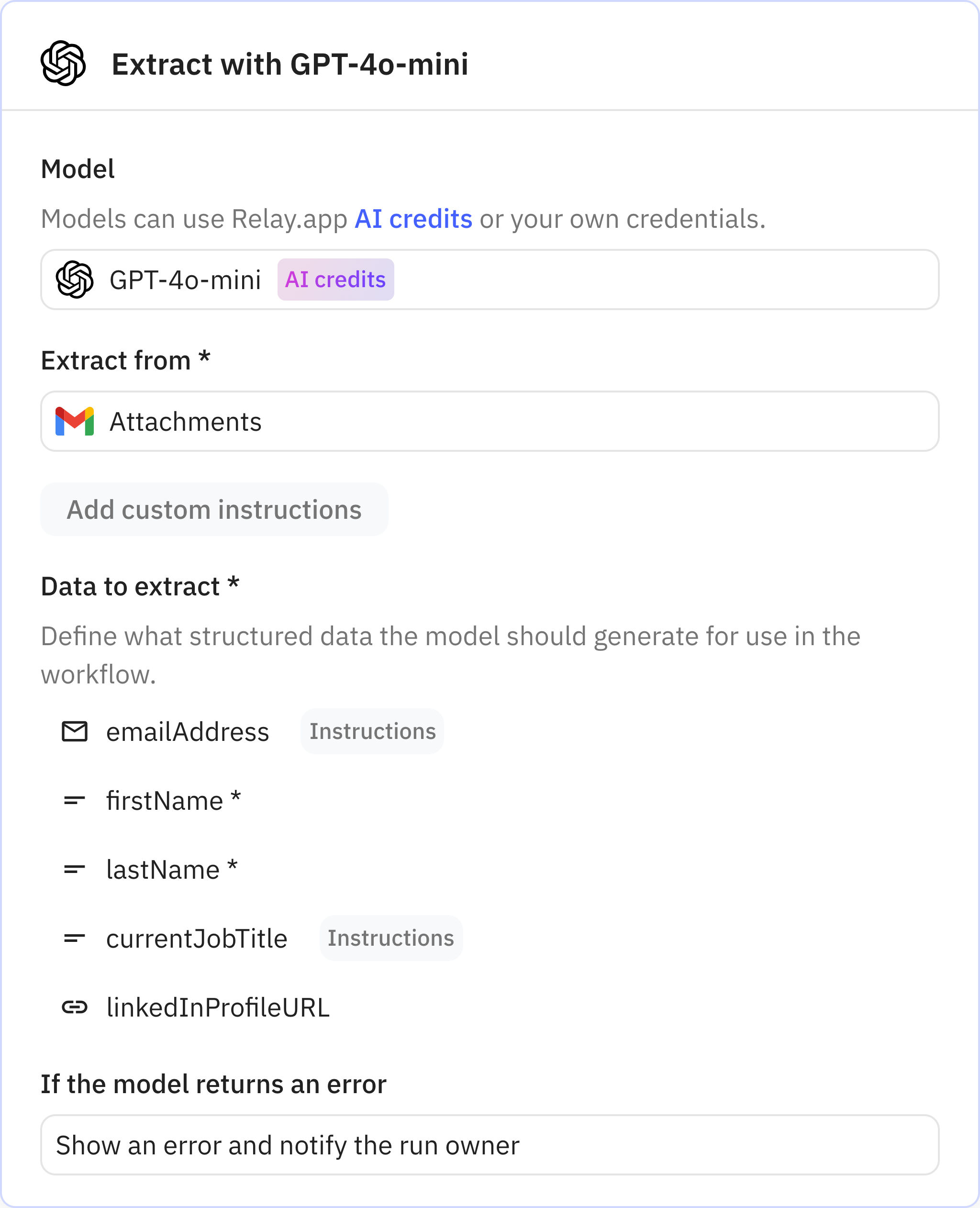Screen dimensions: 980x1208
Task: Click the OpenAI logo in the header
Action: (63, 63)
